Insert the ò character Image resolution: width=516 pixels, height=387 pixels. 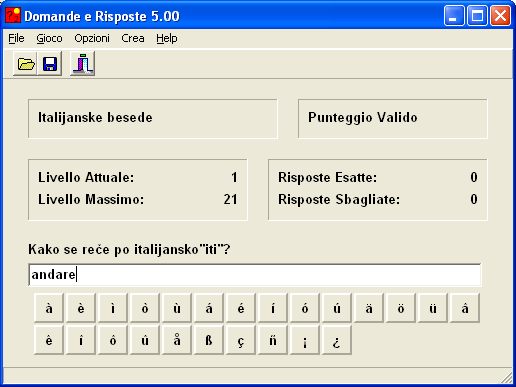click(x=145, y=308)
